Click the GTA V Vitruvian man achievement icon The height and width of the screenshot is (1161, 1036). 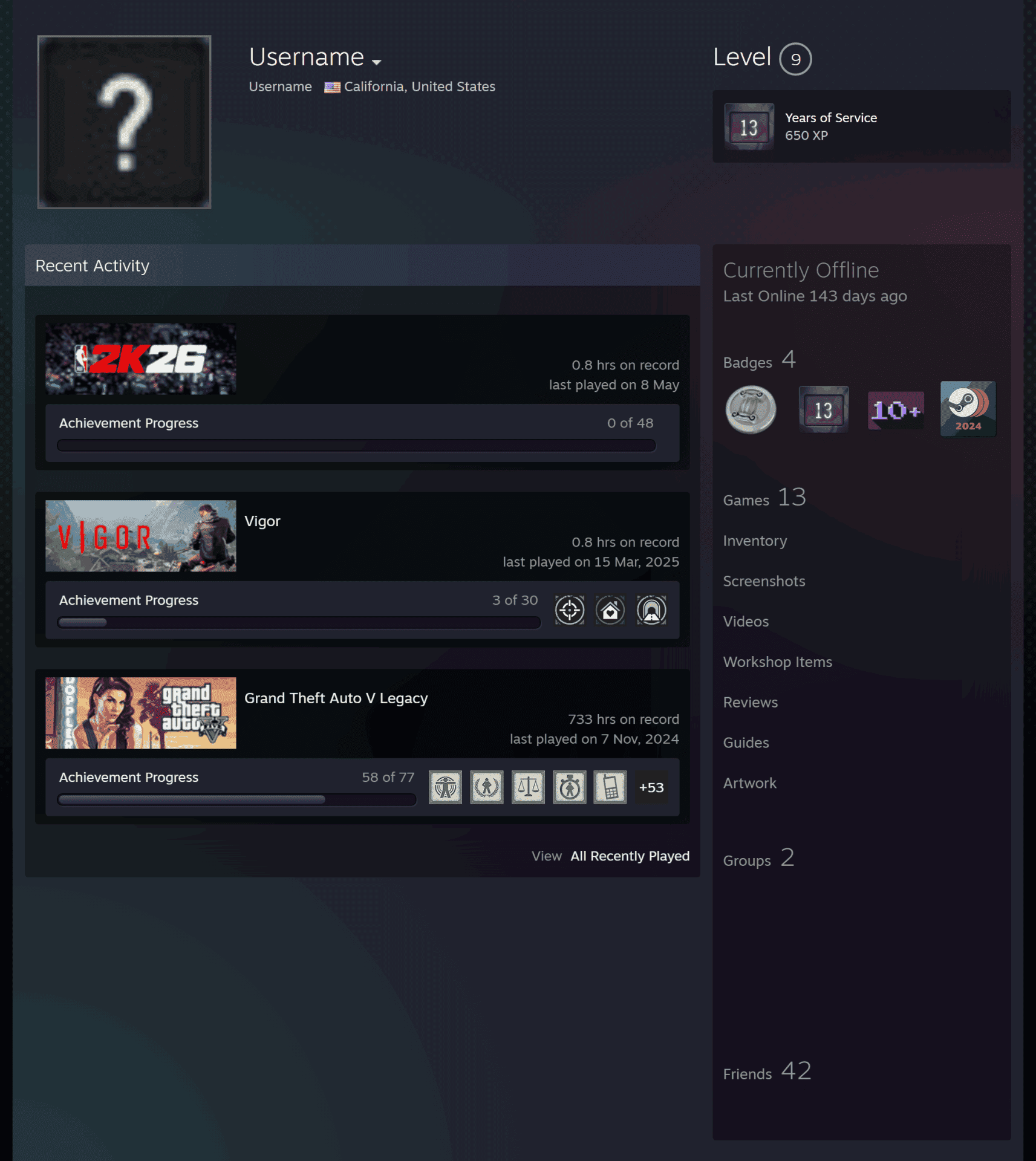click(445, 787)
